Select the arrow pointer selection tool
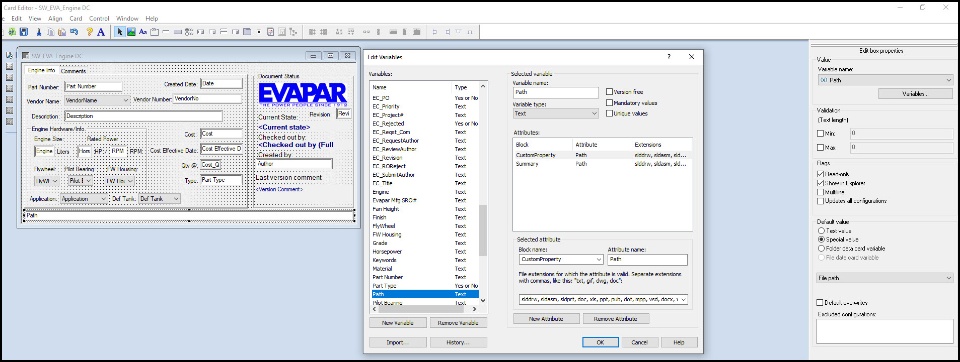 119,31
